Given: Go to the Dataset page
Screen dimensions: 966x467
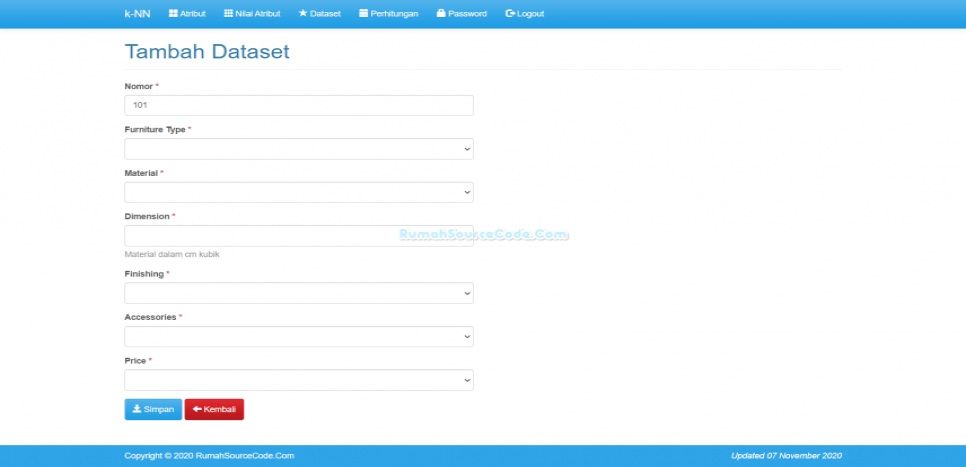Looking at the screenshot, I should click(x=320, y=14).
